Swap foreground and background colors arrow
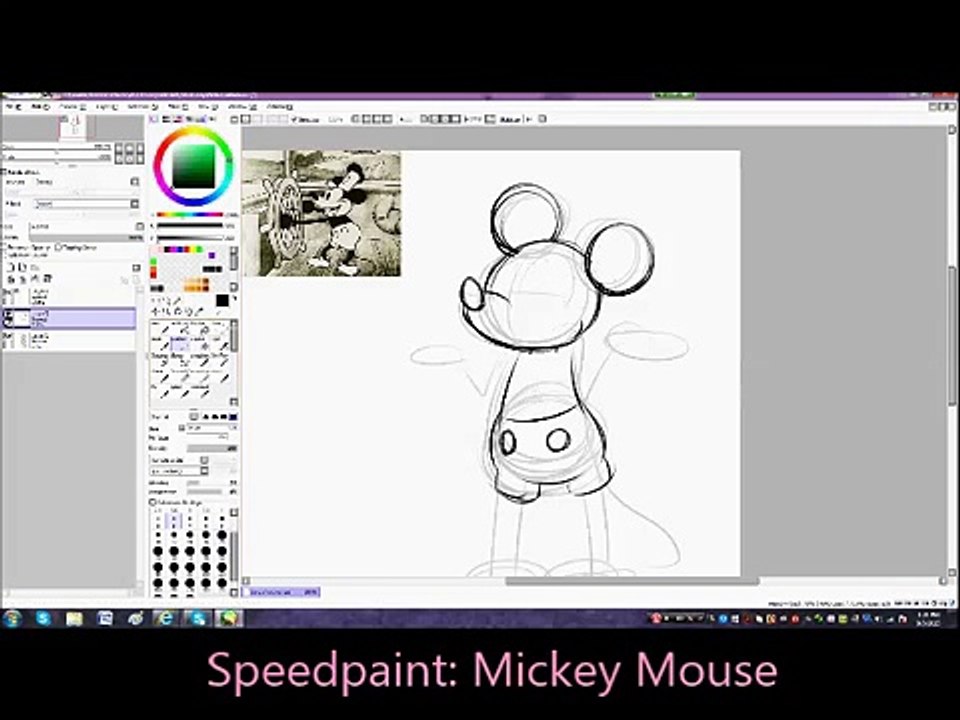The image size is (960, 720). click(234, 298)
